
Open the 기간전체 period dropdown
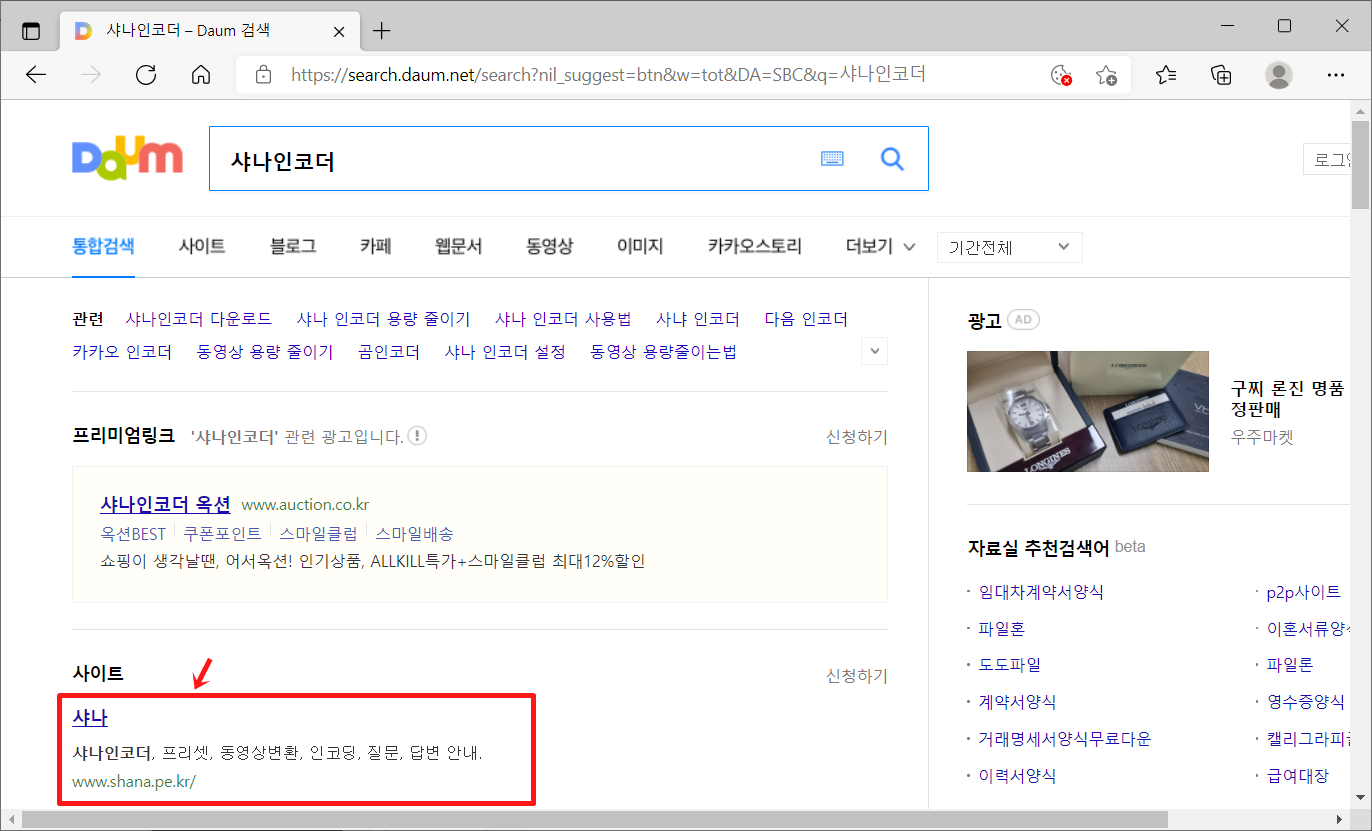pos(1009,247)
